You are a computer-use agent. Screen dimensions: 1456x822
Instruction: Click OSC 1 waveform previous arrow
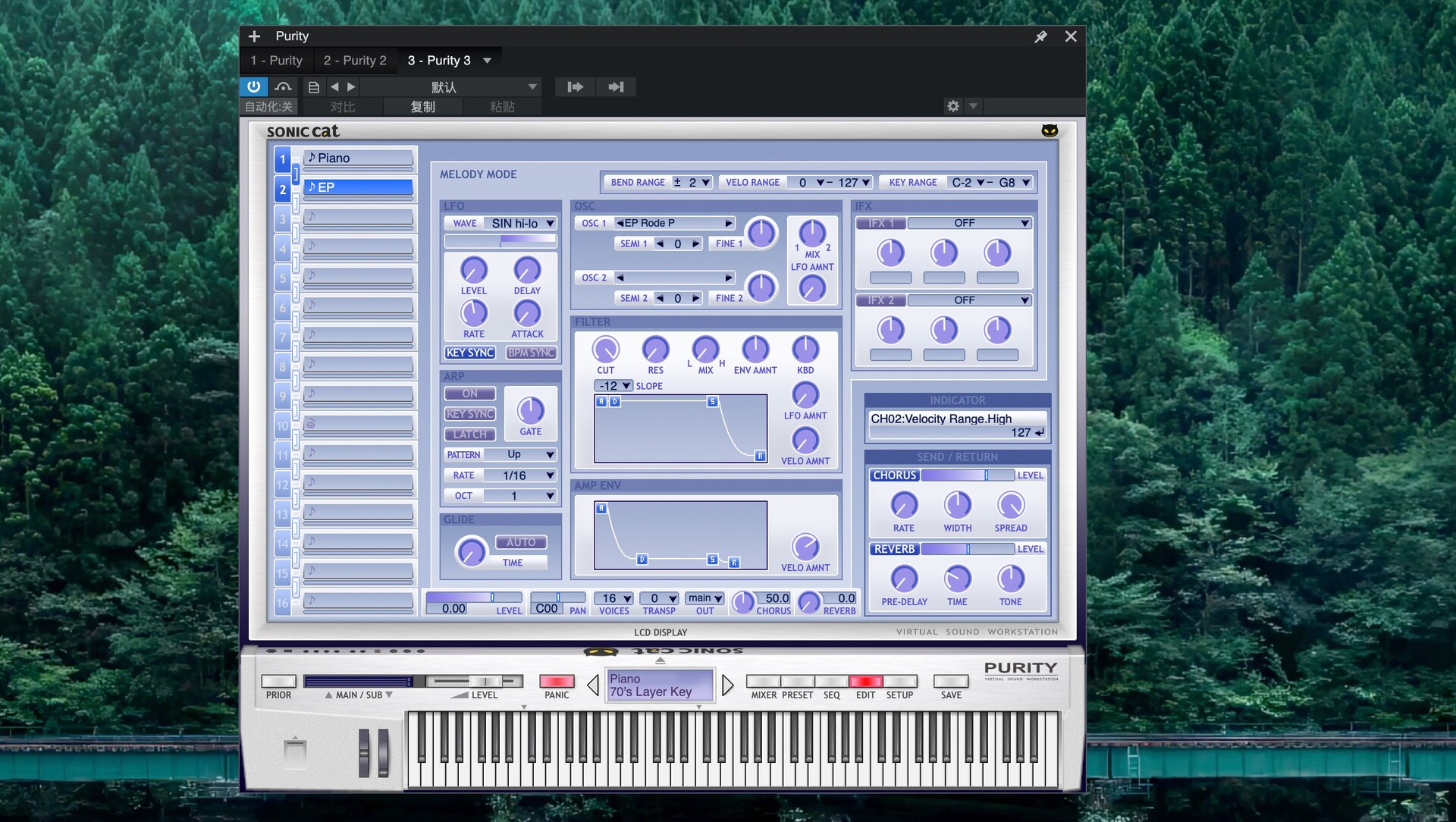pos(620,223)
